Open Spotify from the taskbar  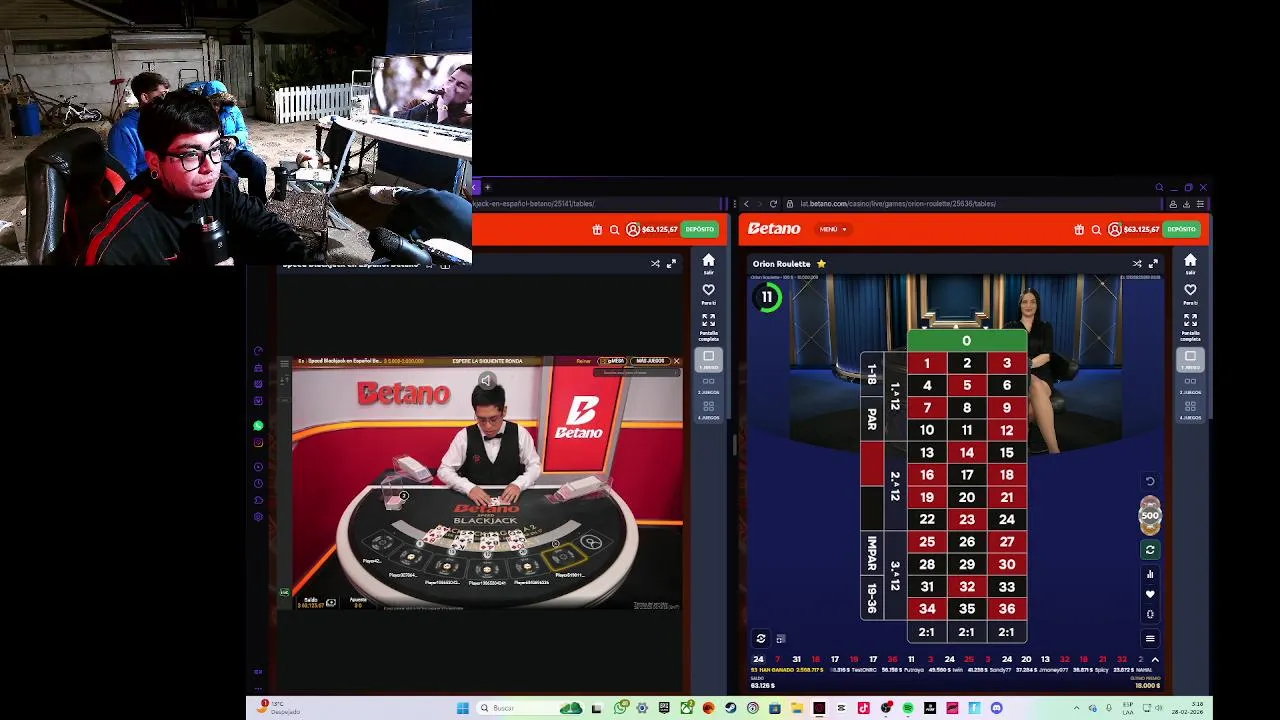pyautogui.click(x=908, y=708)
